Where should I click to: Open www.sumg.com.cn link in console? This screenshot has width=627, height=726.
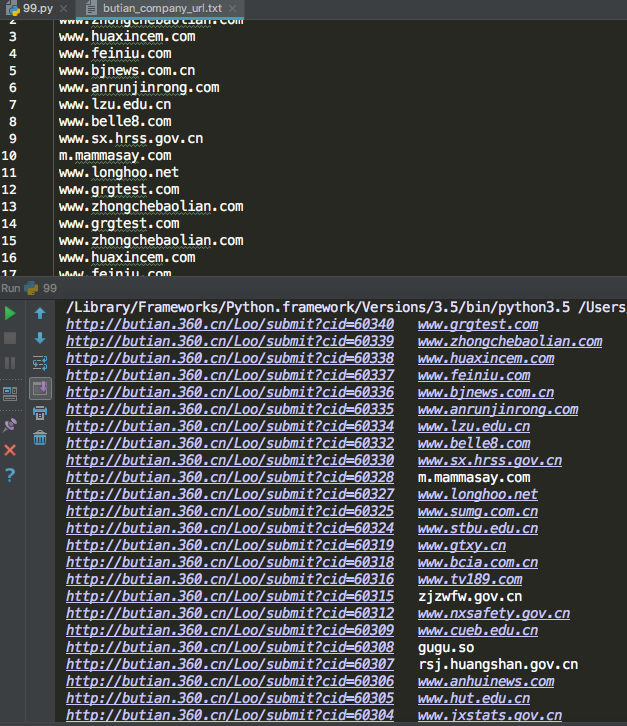(478, 511)
